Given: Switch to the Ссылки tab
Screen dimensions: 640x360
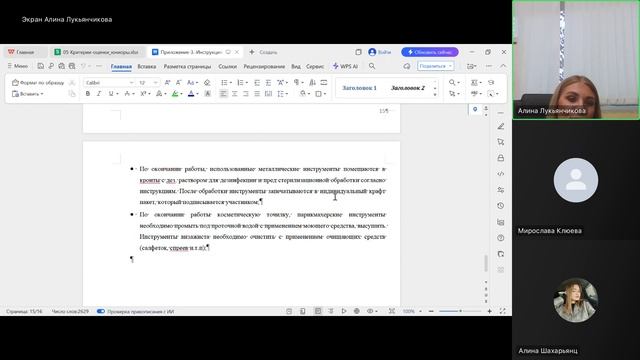Looking at the screenshot, I should 227,66.
